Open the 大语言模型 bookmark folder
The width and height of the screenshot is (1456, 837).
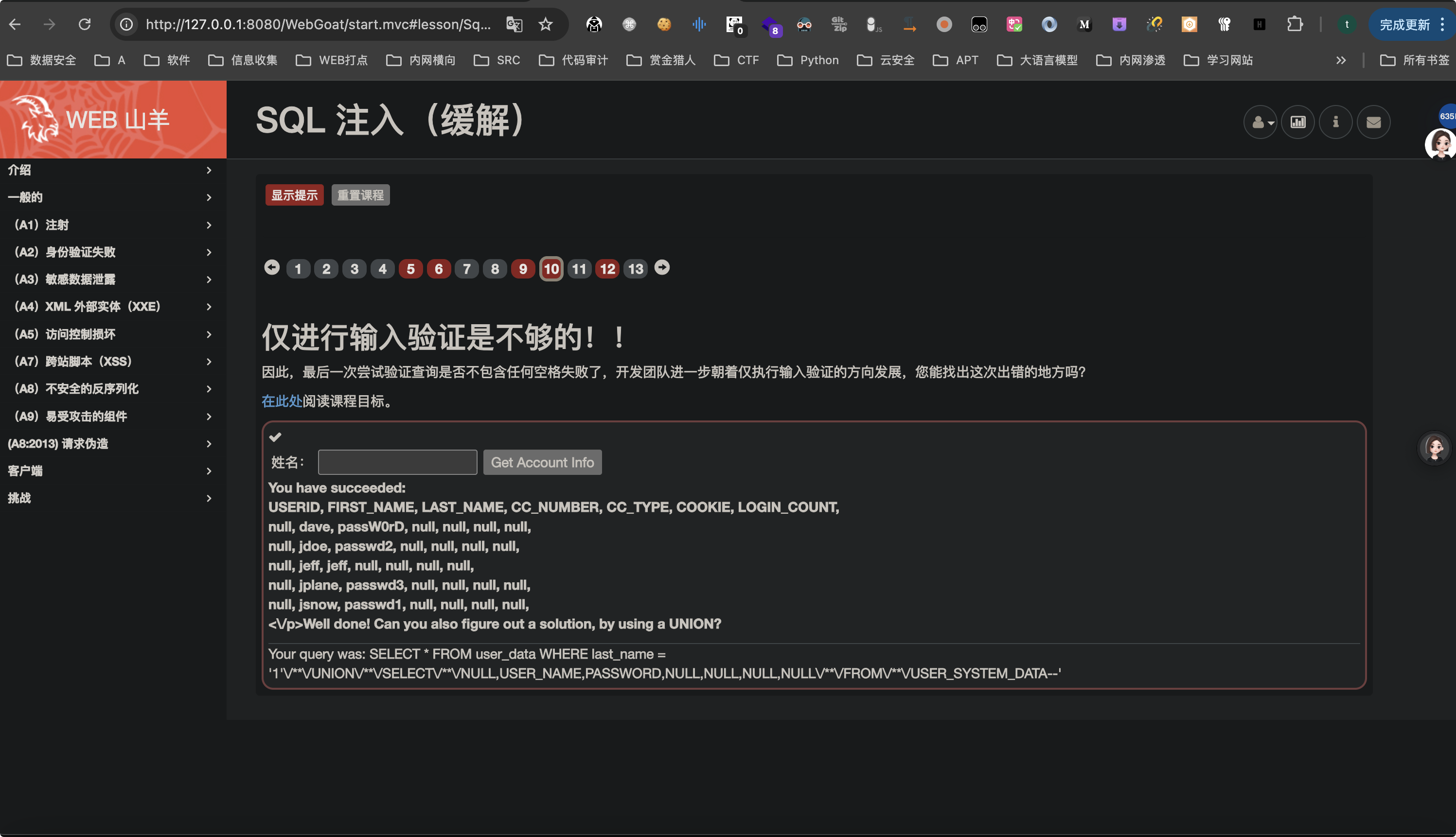pyautogui.click(x=1037, y=60)
